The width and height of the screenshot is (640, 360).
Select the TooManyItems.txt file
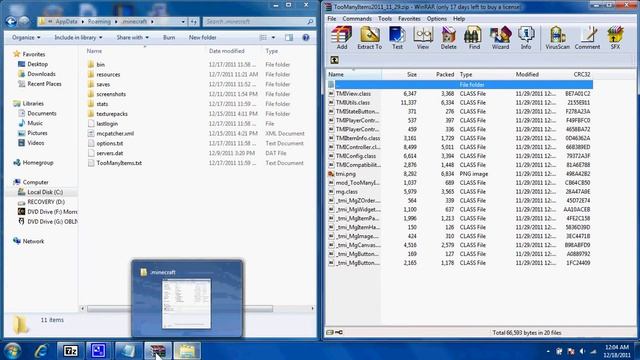[119, 163]
